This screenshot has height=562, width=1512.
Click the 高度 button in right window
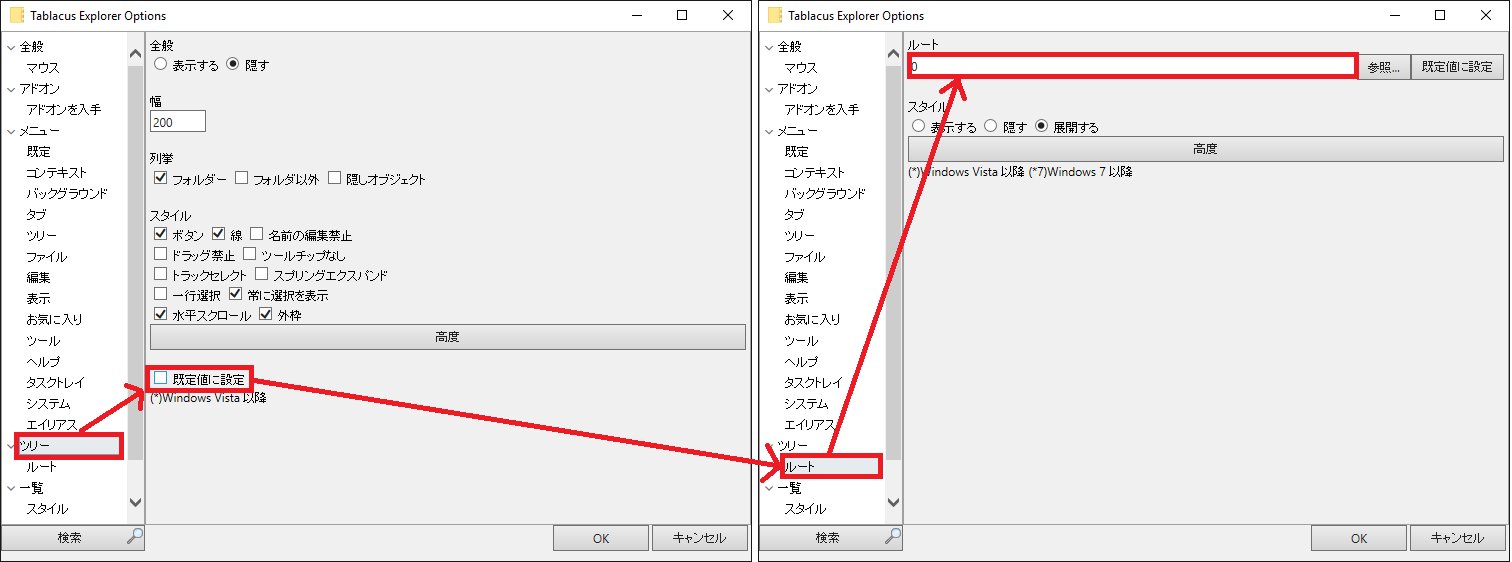[1206, 149]
